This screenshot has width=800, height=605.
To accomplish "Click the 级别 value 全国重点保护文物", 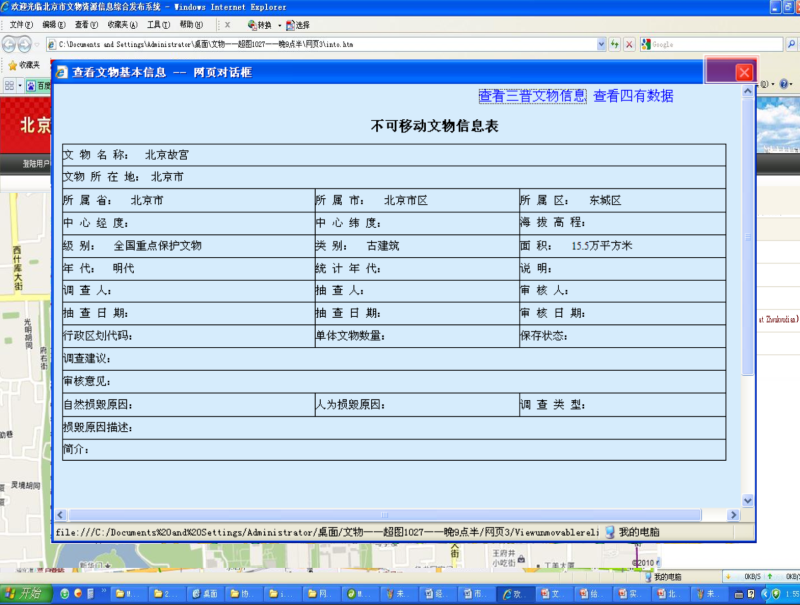I will tap(157, 246).
